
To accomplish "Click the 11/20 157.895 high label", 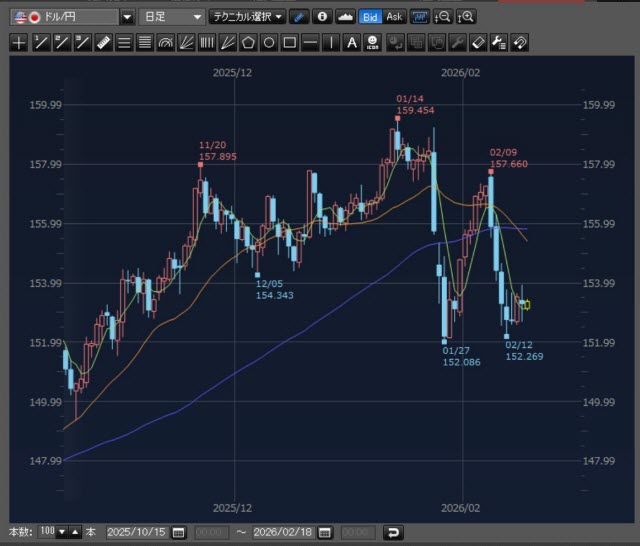I will 218,151.
